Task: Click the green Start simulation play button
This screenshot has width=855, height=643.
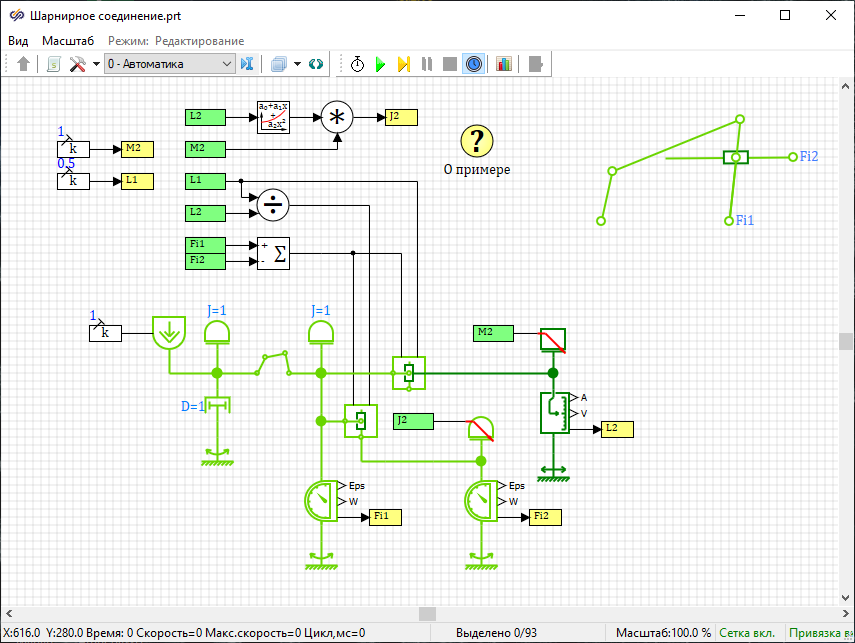Action: [x=380, y=64]
